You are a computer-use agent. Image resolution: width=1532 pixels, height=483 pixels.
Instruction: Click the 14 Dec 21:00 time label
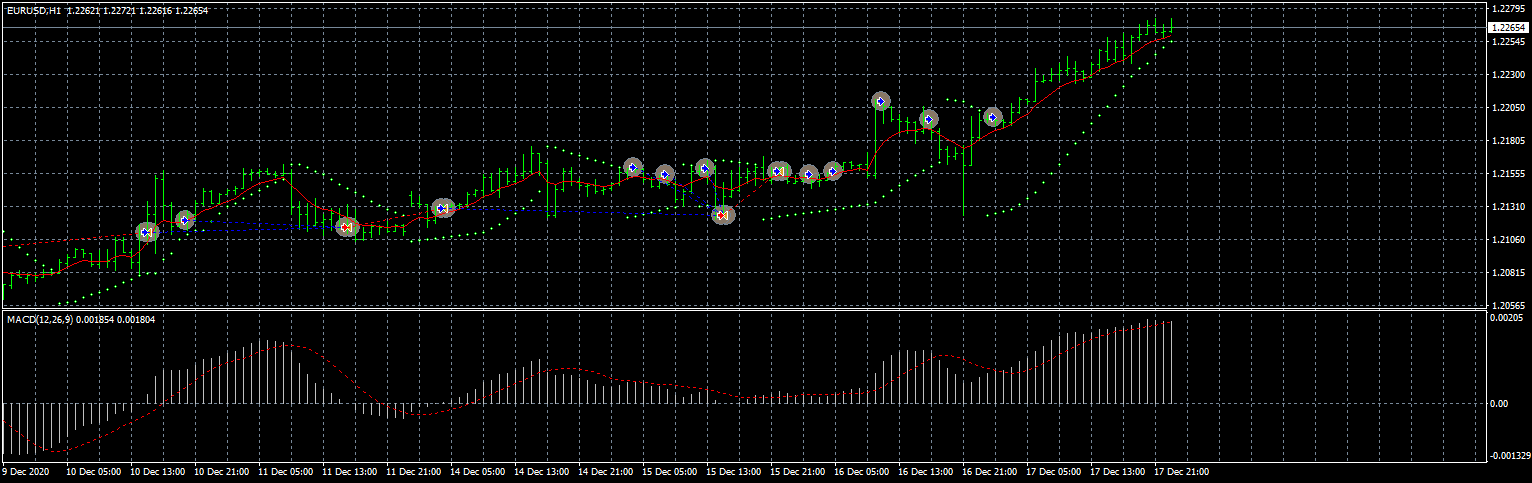[x=606, y=470]
